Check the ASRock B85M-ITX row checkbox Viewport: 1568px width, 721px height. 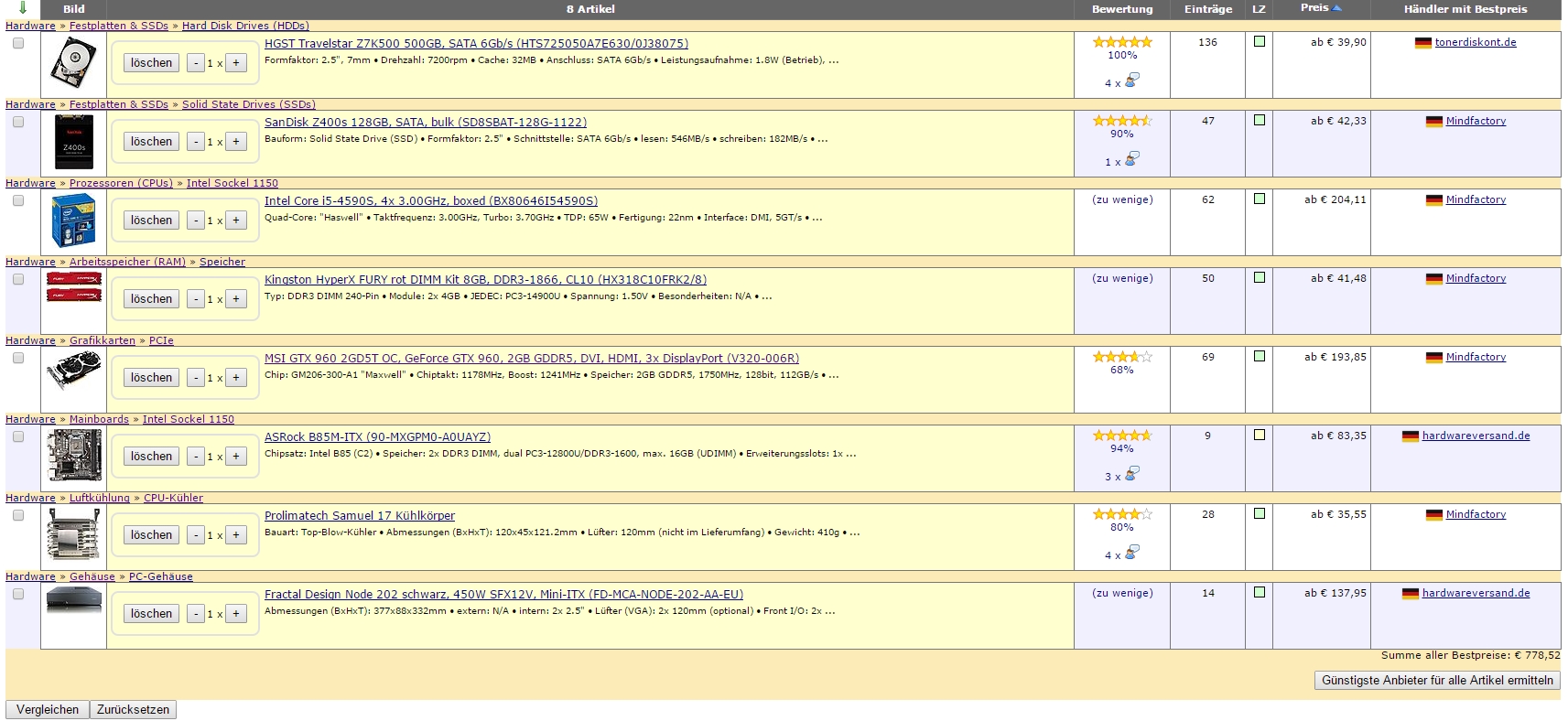(18, 436)
